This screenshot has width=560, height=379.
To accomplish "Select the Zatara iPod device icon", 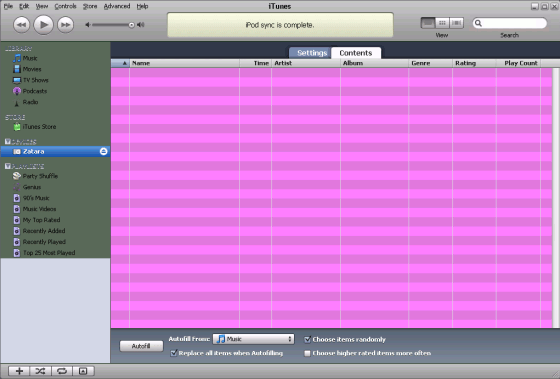I will 17,151.
